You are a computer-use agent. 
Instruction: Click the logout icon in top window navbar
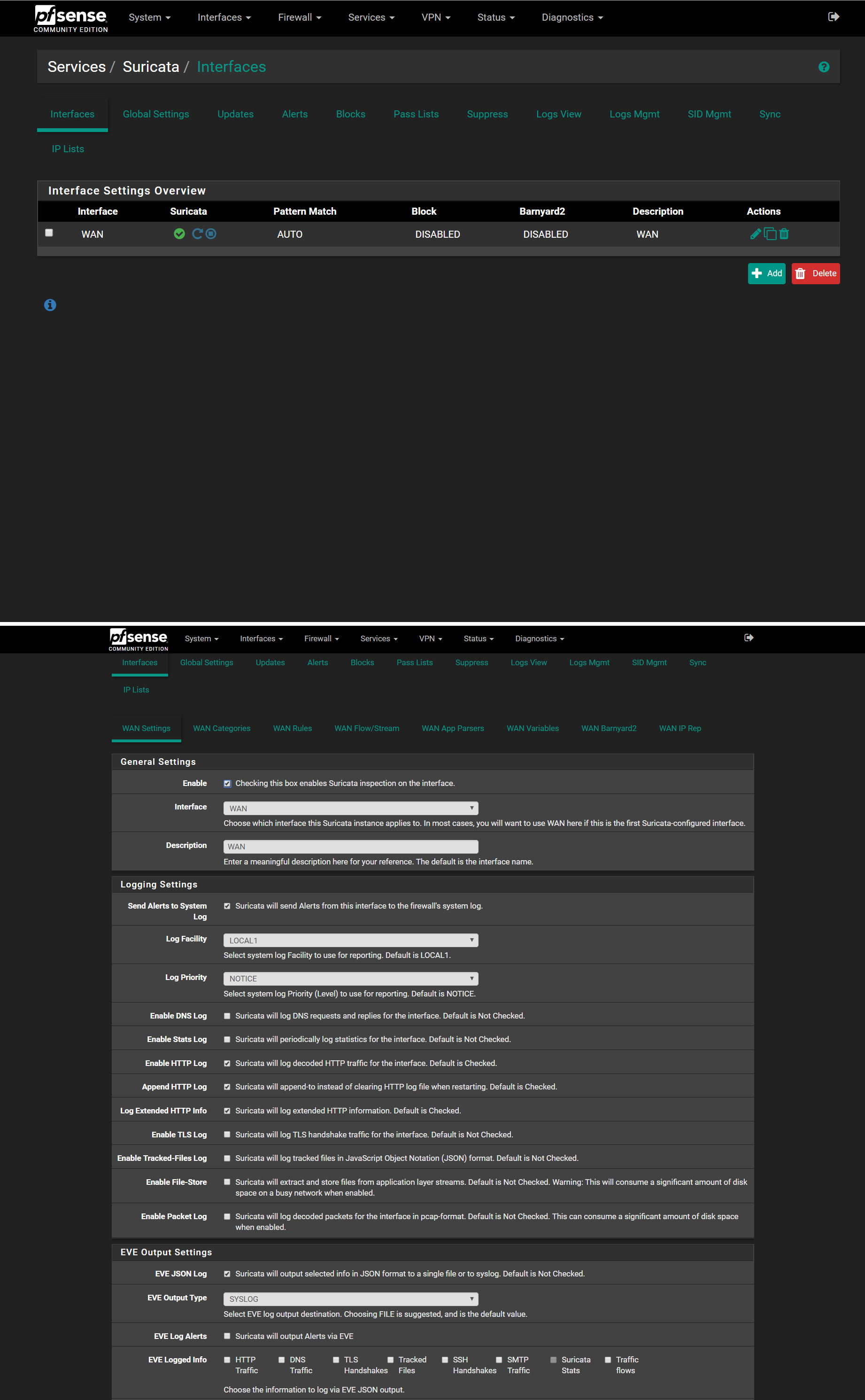click(834, 16)
